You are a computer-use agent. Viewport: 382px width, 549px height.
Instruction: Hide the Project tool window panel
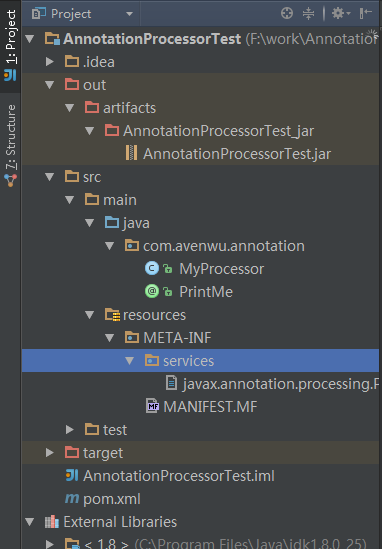coord(366,13)
